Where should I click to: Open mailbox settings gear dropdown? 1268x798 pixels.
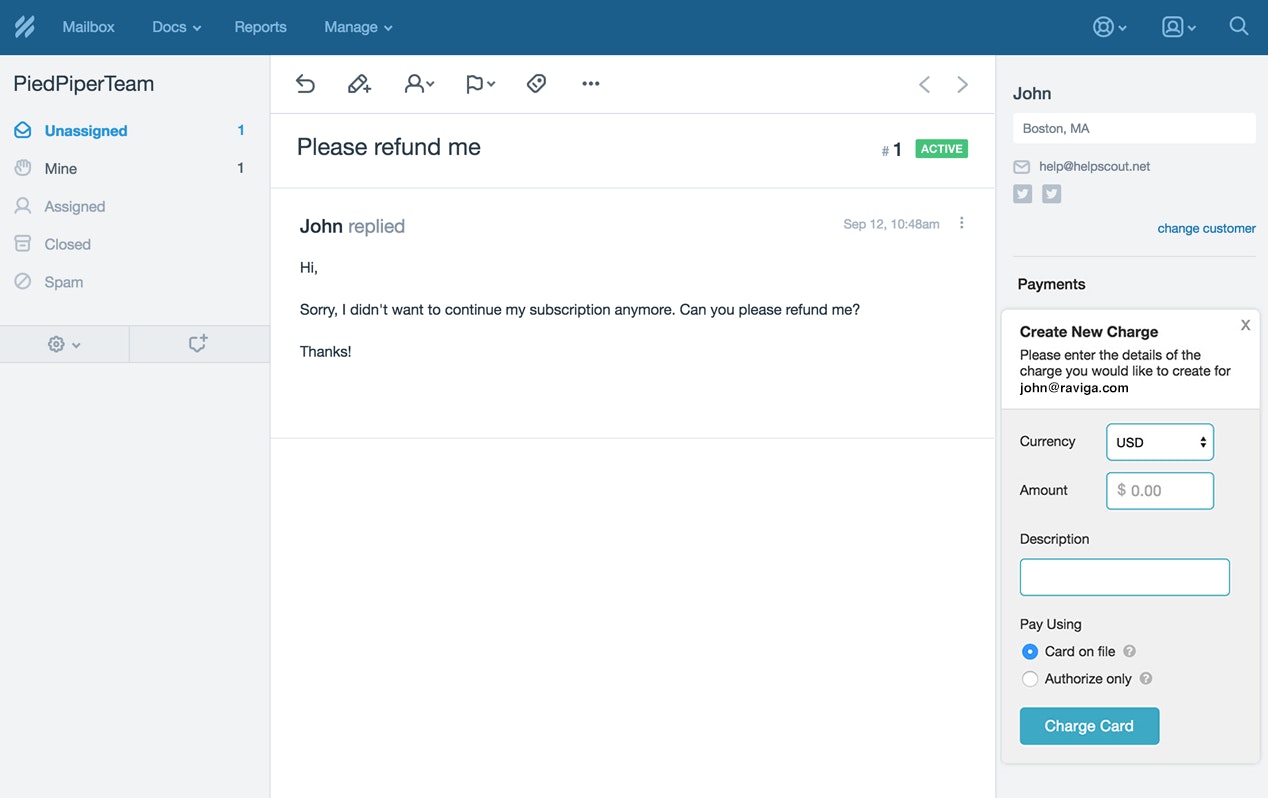(x=64, y=344)
